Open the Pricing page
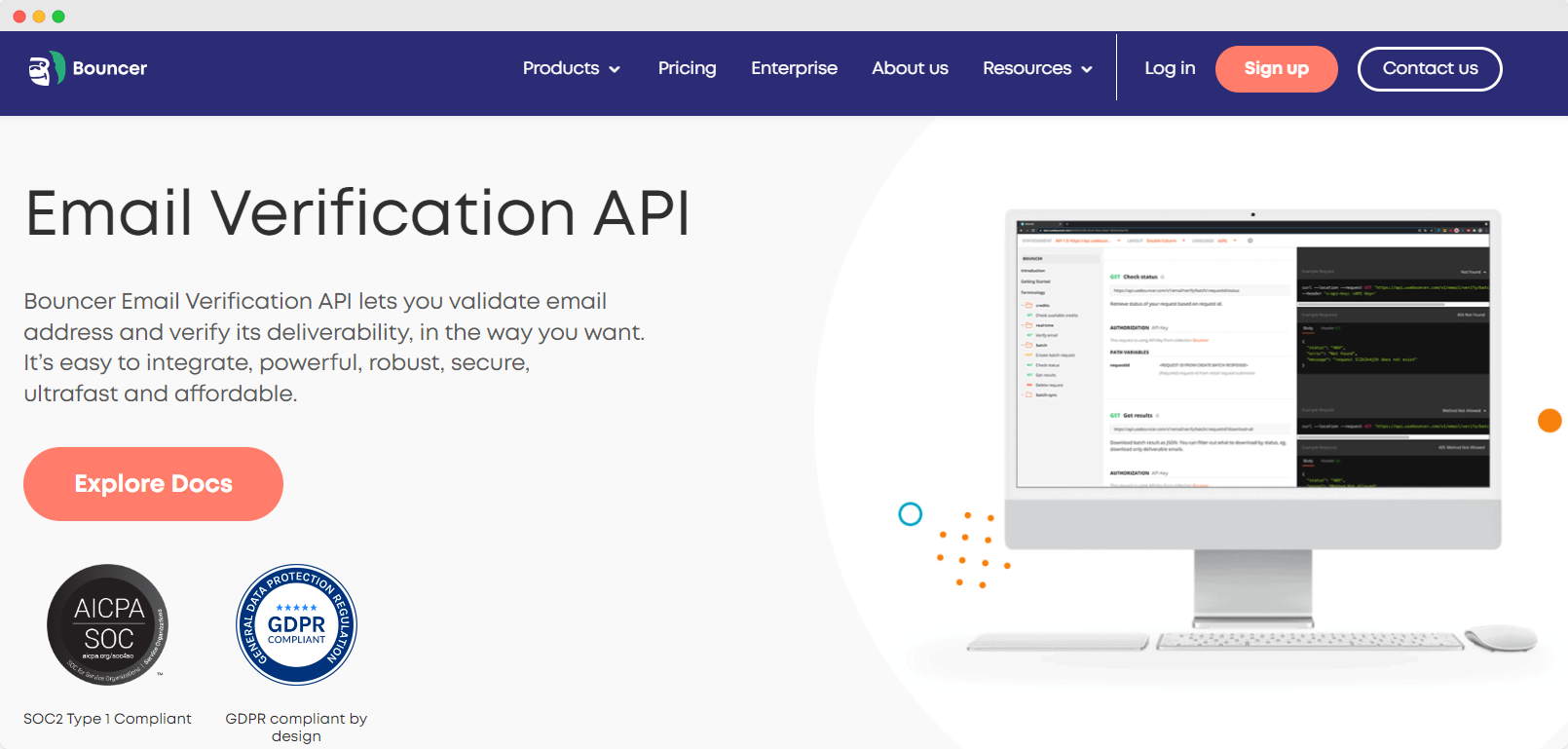The image size is (1568, 749). point(687,68)
